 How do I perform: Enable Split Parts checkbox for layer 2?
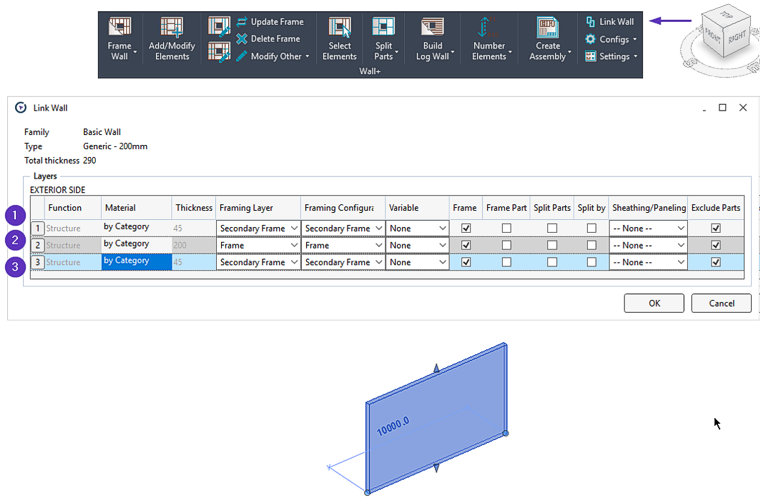pos(551,245)
